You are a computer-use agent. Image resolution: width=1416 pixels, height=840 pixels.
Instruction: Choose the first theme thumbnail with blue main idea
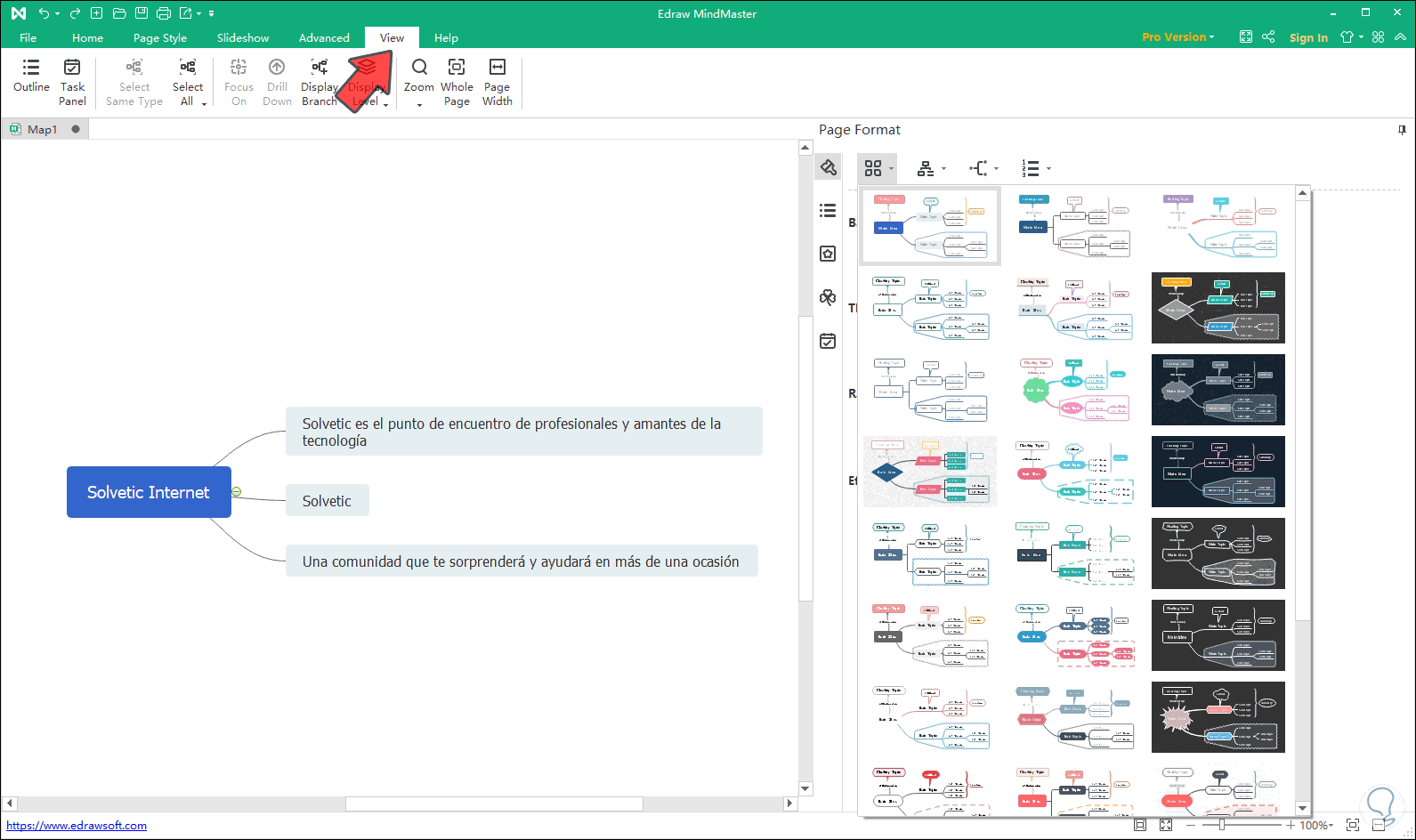click(930, 226)
